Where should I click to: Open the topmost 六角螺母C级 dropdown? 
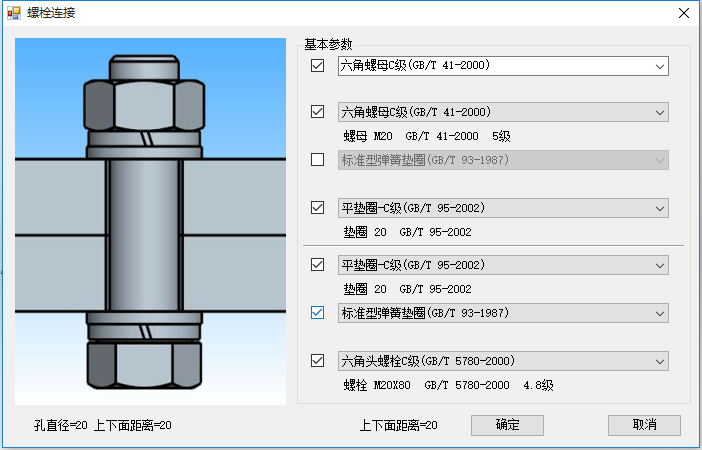pos(503,66)
